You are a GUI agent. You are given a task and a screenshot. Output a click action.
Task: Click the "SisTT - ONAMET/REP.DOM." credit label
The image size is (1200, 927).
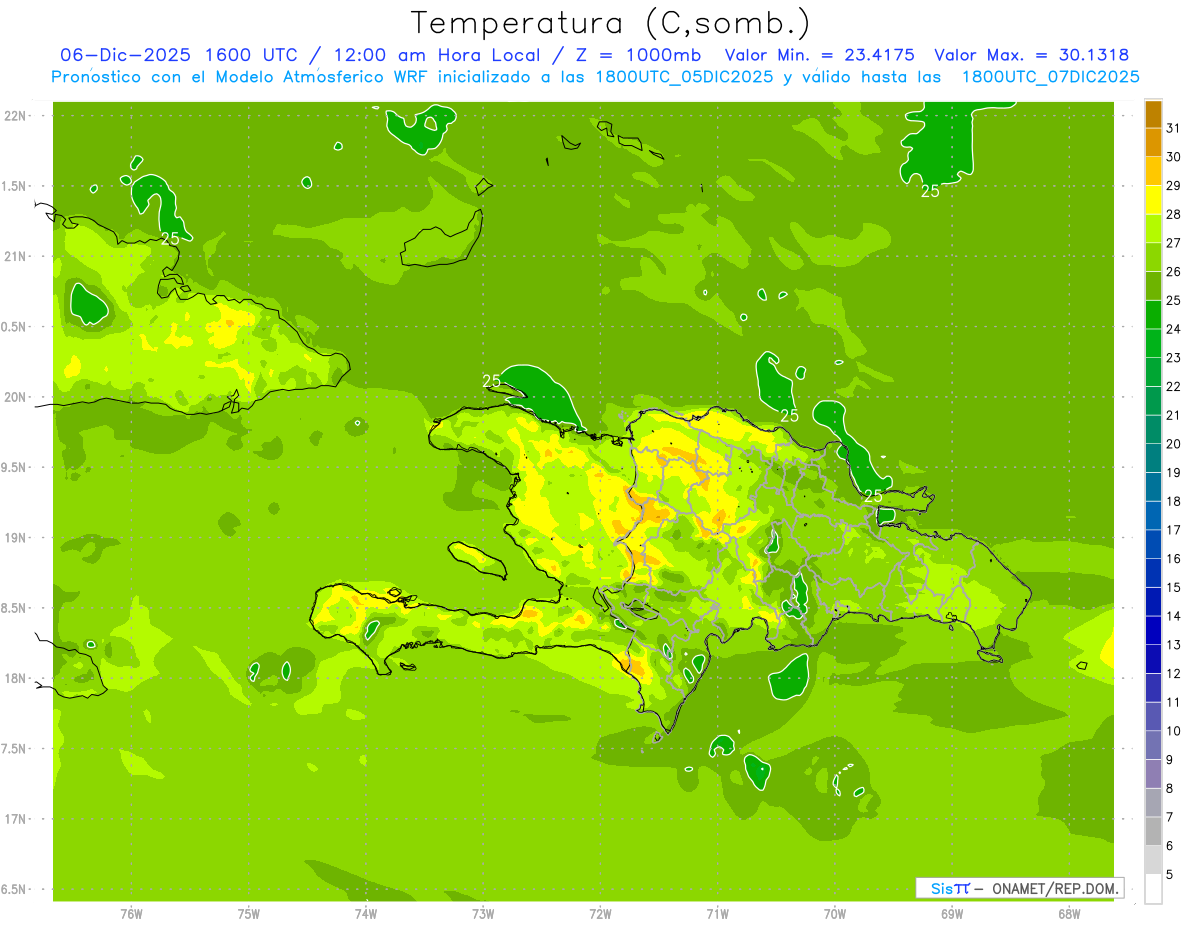(x=1019, y=888)
